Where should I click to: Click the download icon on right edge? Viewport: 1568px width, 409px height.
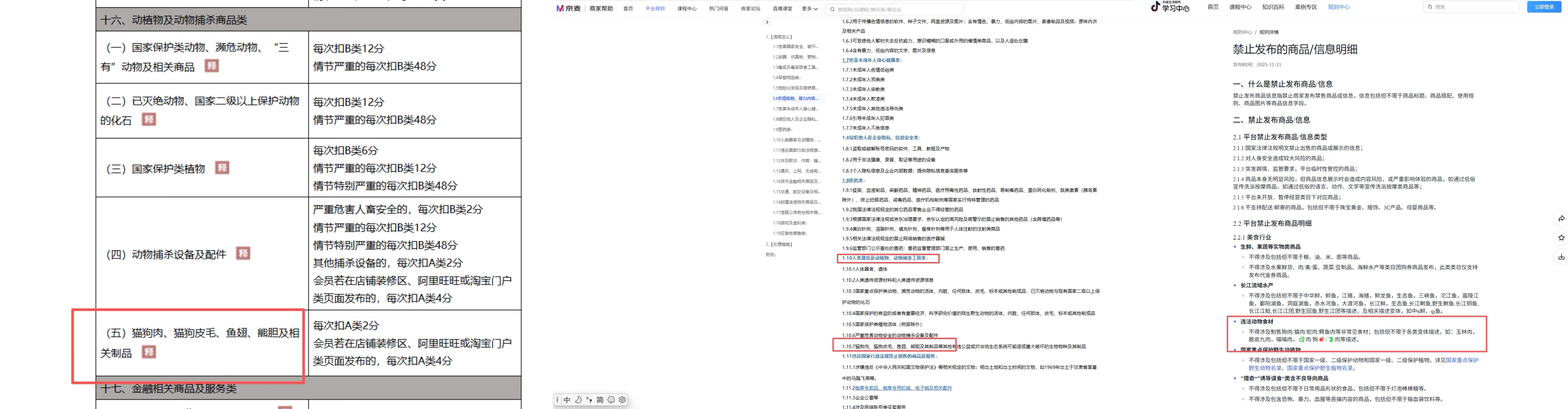pyautogui.click(x=1561, y=256)
